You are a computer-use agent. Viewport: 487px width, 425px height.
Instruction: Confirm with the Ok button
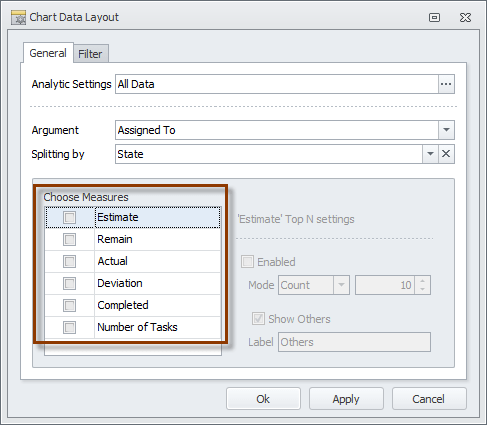(x=263, y=399)
